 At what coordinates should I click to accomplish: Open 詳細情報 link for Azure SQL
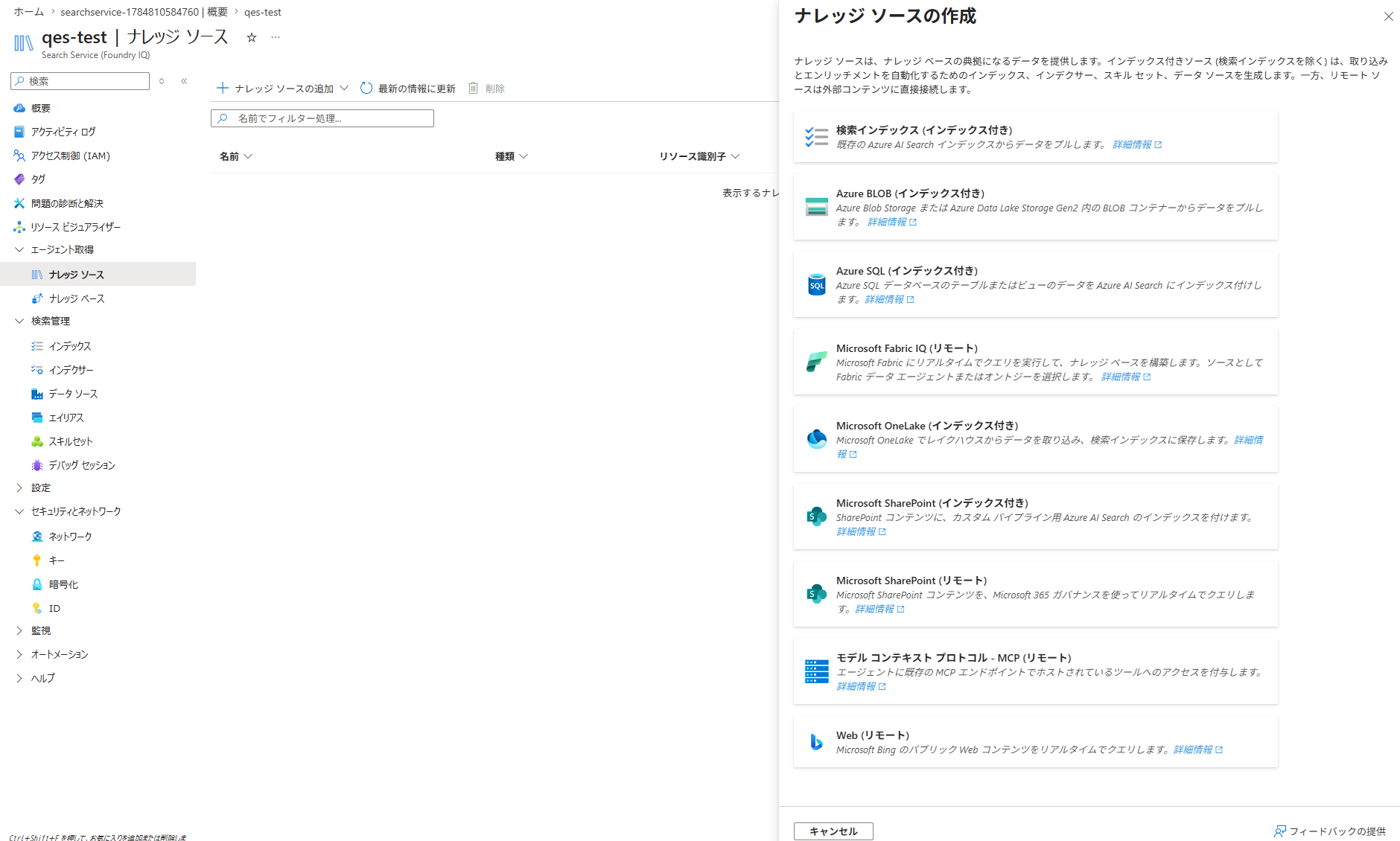889,299
